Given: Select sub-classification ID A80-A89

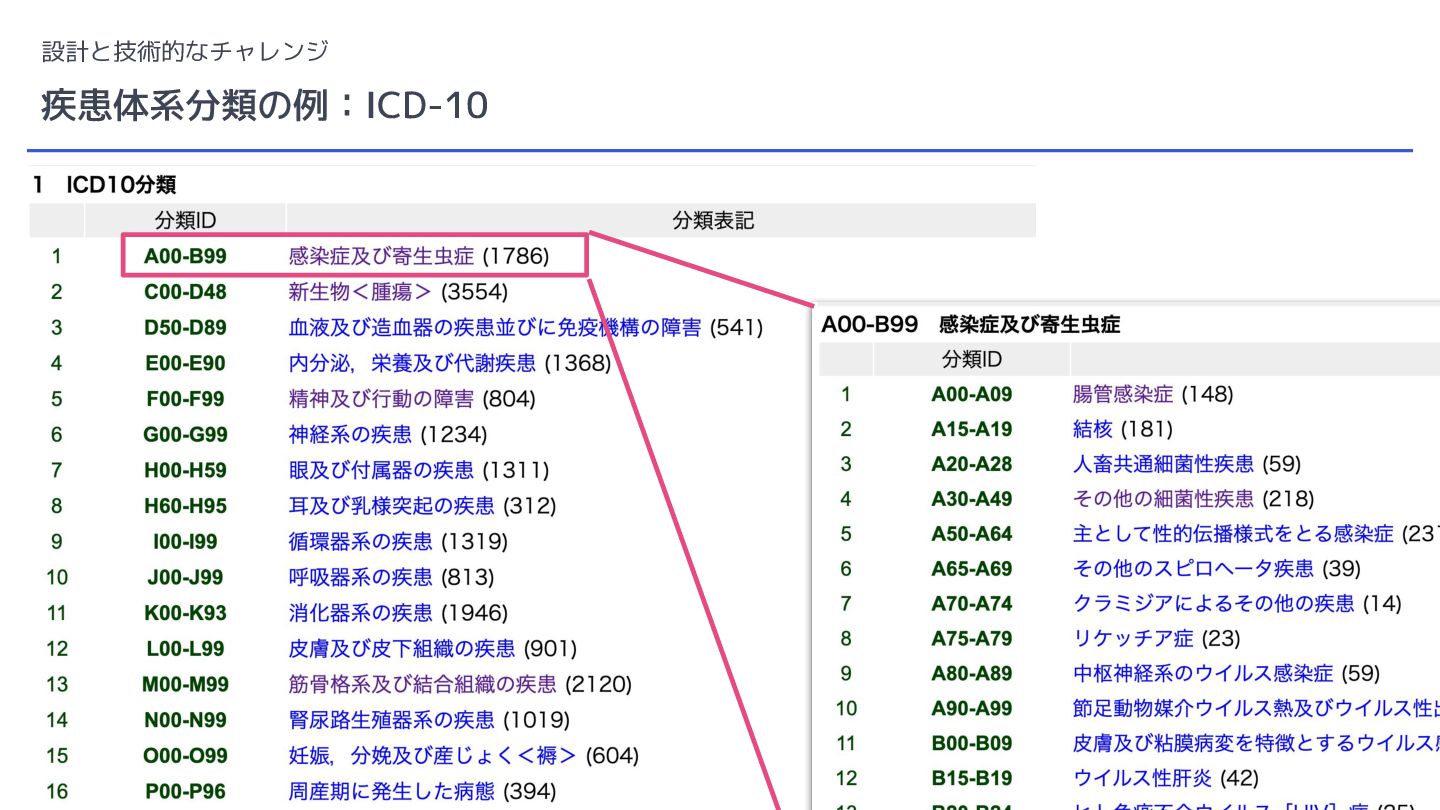Looking at the screenshot, I should 971,673.
